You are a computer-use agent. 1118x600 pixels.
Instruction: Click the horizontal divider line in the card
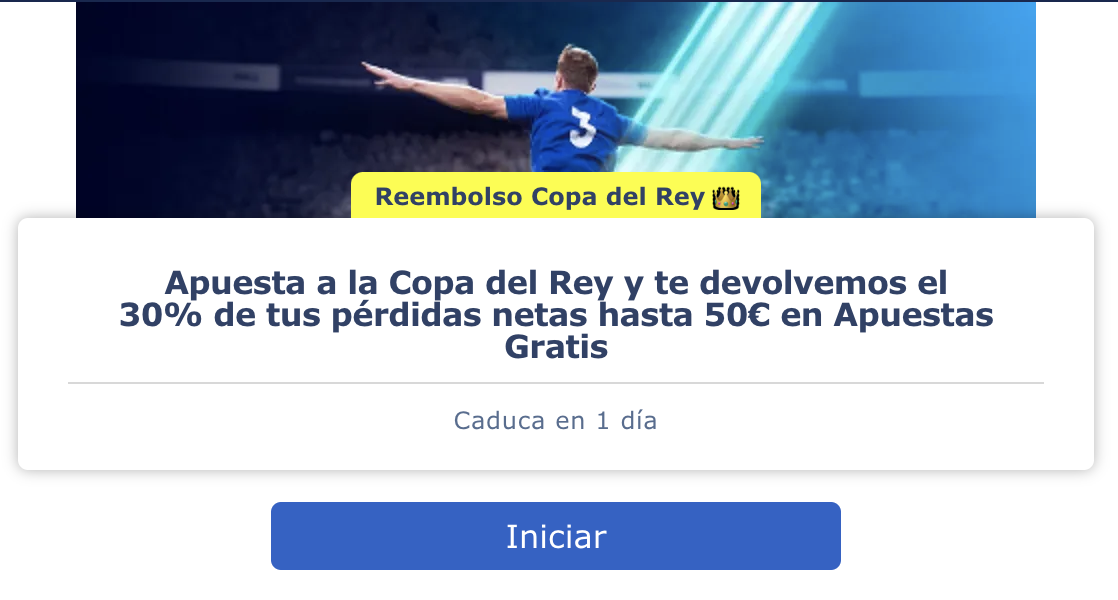click(x=555, y=383)
